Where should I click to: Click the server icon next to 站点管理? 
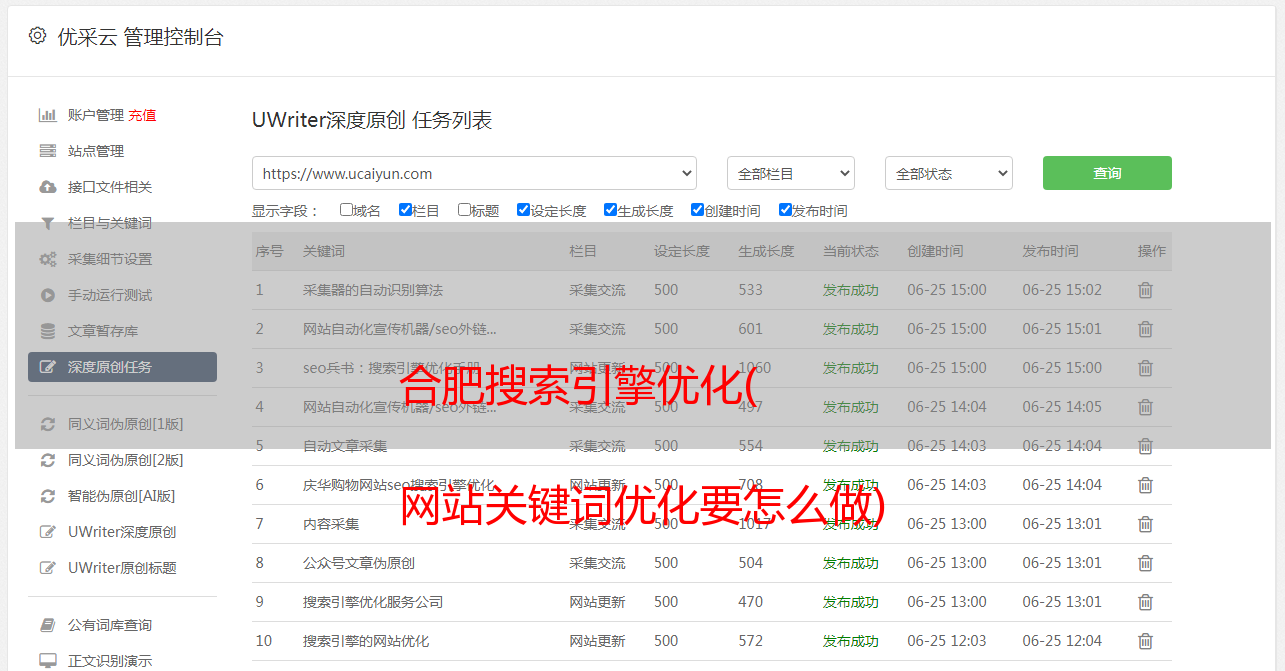pyautogui.click(x=47, y=151)
